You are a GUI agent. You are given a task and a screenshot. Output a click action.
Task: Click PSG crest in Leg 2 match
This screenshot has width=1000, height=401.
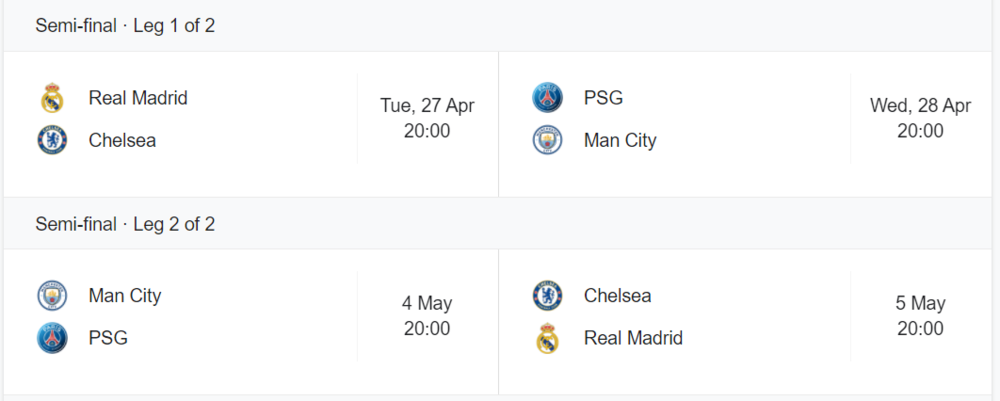tap(52, 338)
